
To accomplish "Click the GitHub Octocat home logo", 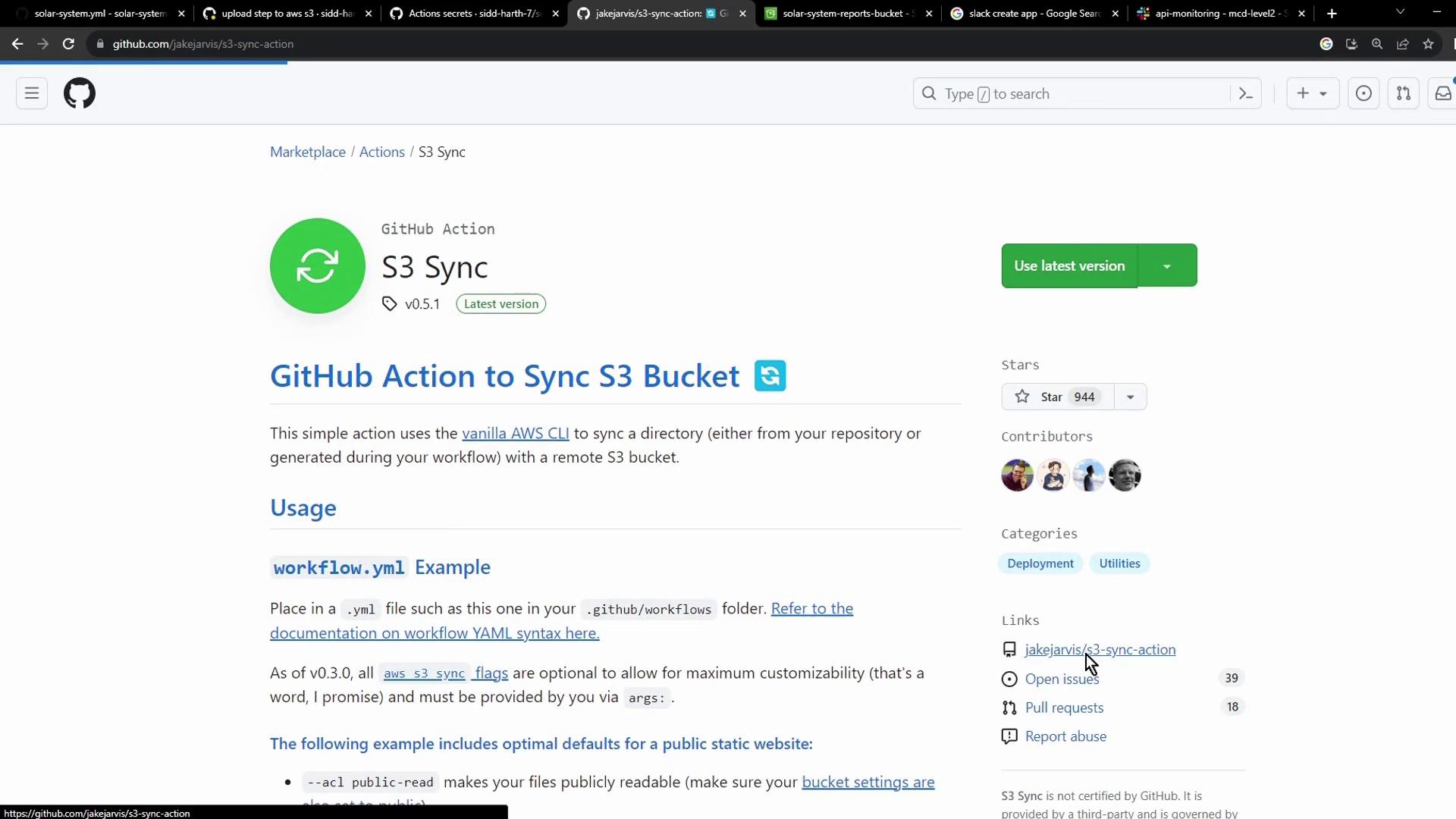I will [80, 93].
